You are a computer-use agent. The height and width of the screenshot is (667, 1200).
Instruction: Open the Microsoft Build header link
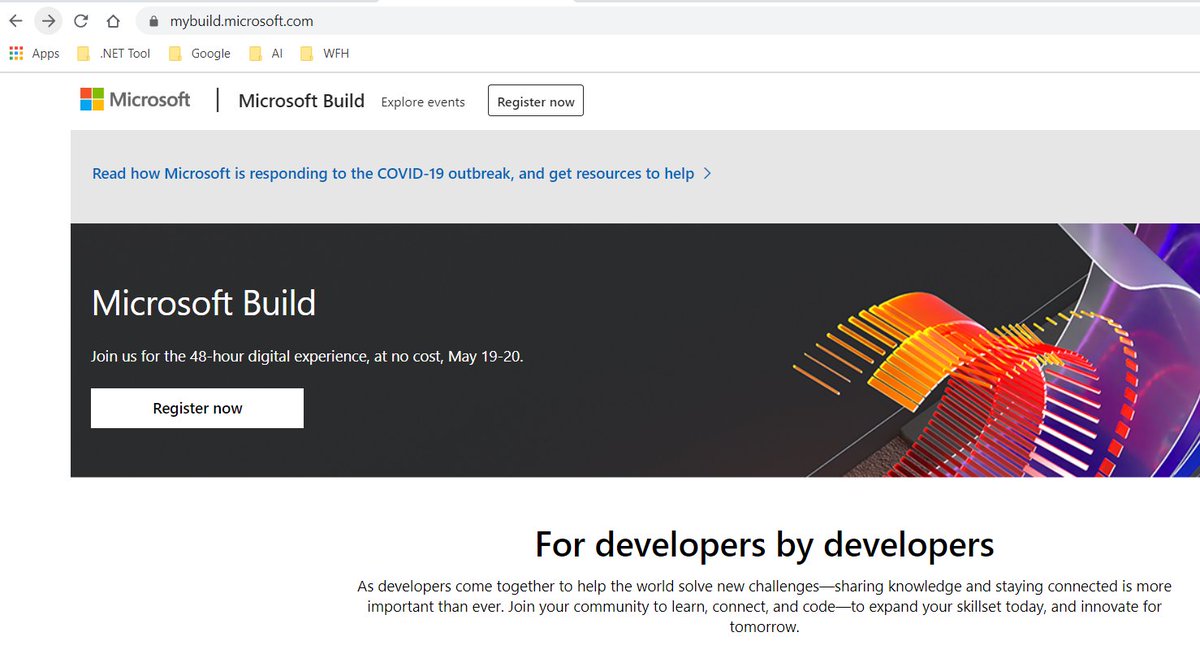(301, 101)
